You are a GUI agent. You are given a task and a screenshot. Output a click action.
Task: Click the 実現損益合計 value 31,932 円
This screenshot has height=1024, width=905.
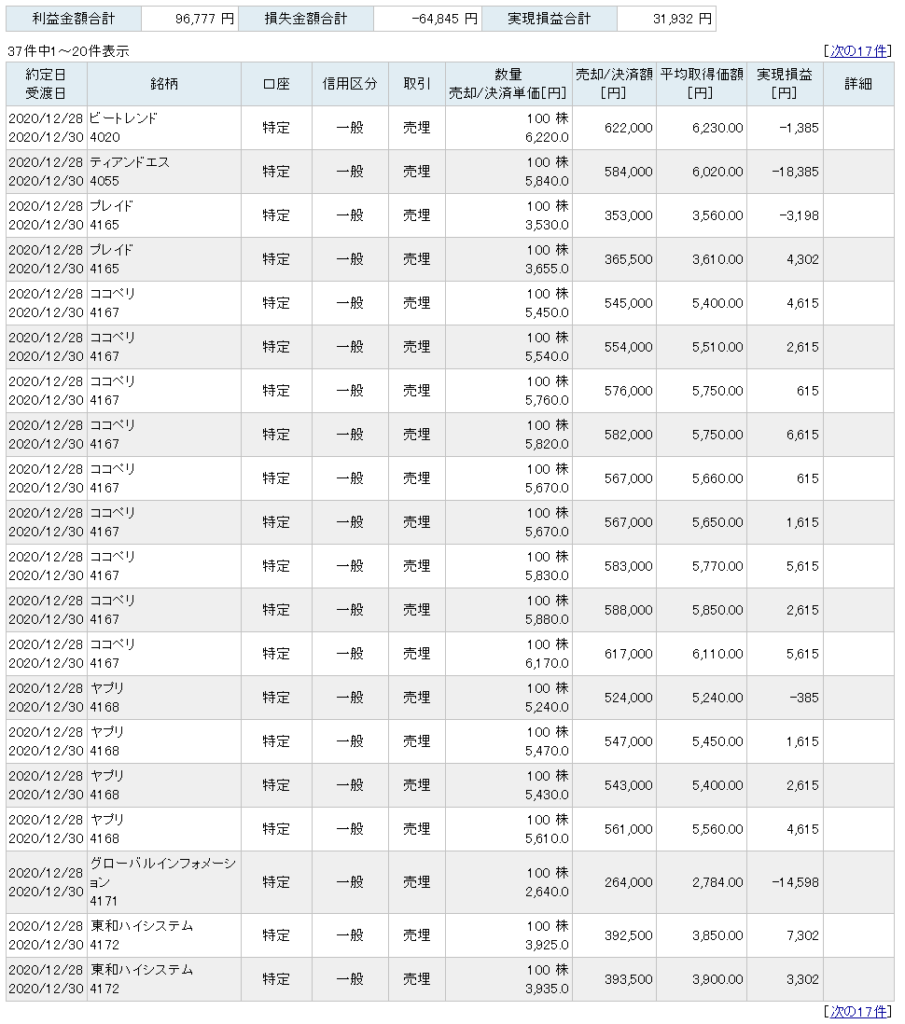[667, 19]
